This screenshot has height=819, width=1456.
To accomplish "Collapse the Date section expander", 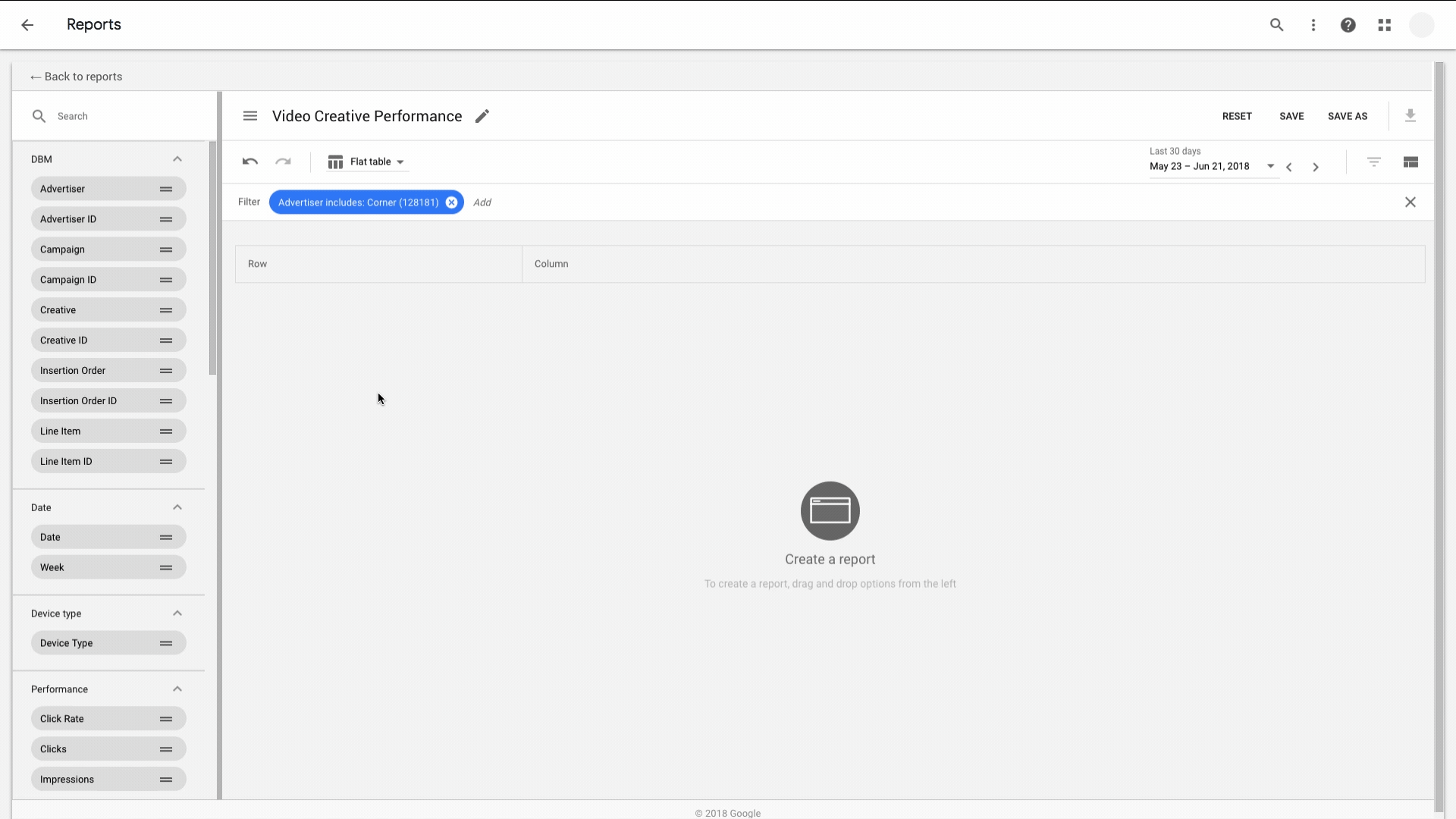I will pyautogui.click(x=177, y=507).
